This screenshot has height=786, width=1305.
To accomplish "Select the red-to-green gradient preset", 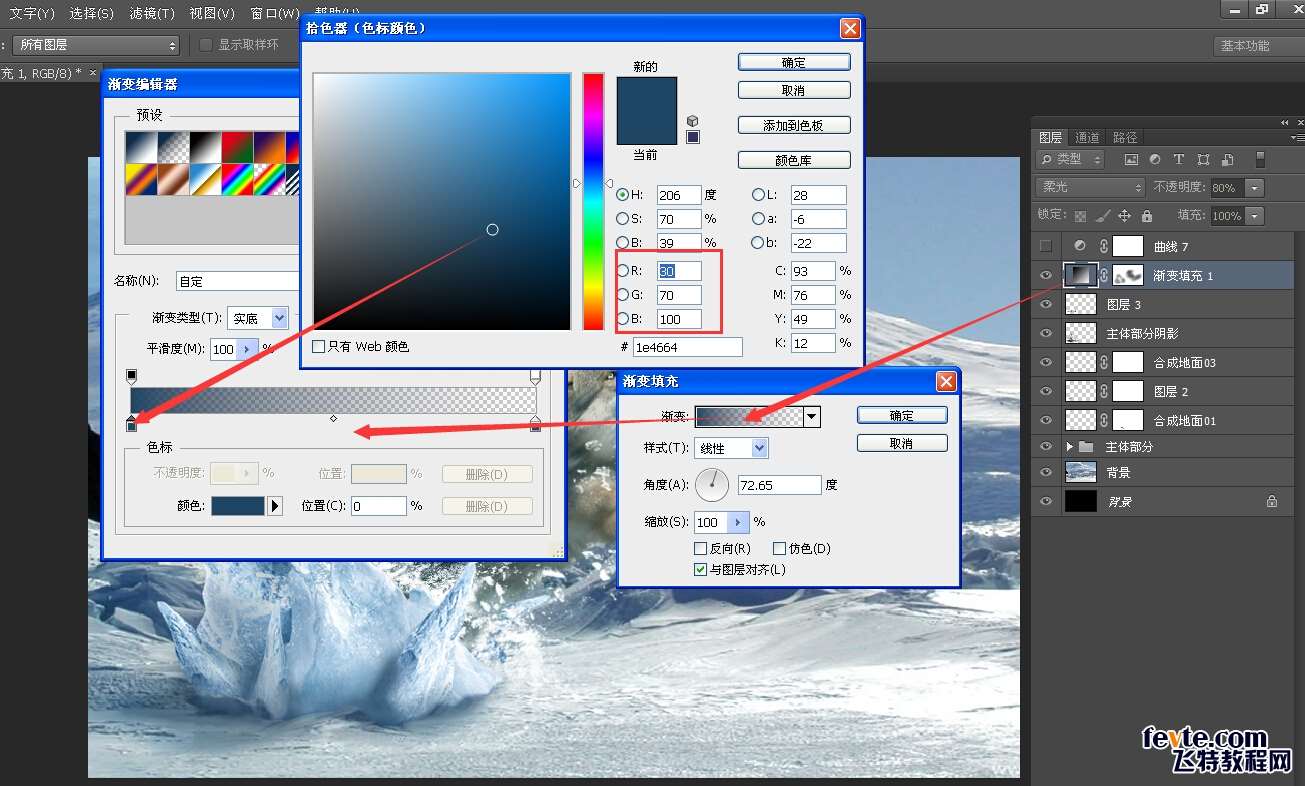I will click(x=237, y=148).
